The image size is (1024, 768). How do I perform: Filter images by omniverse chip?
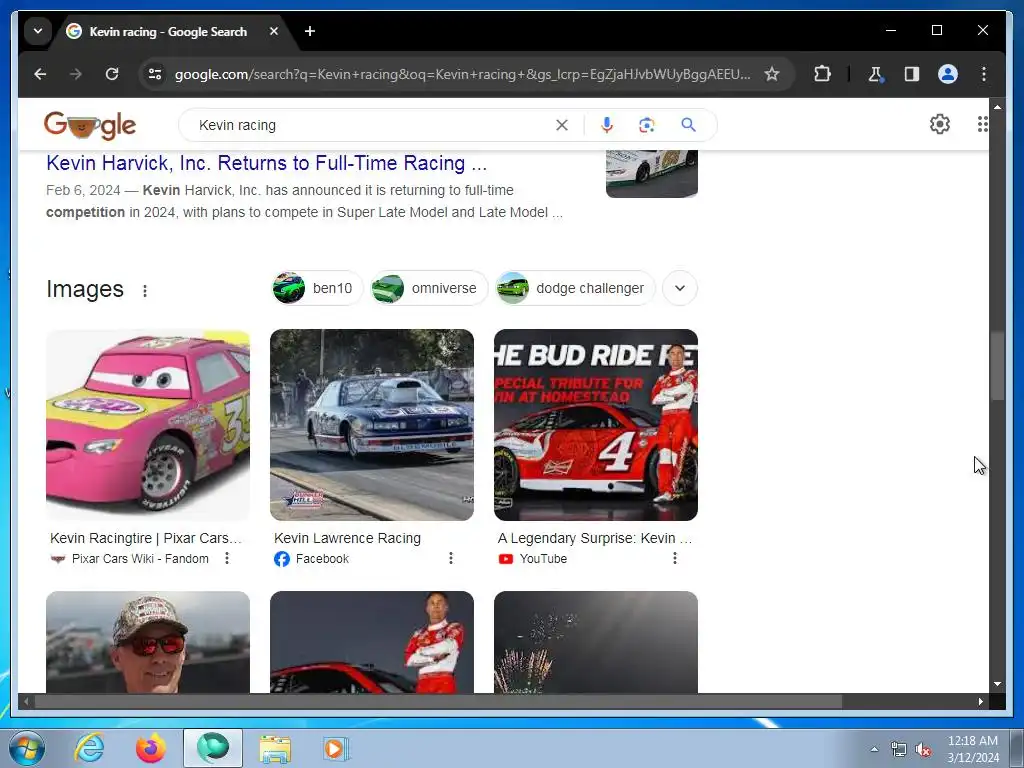pyautogui.click(x=429, y=288)
